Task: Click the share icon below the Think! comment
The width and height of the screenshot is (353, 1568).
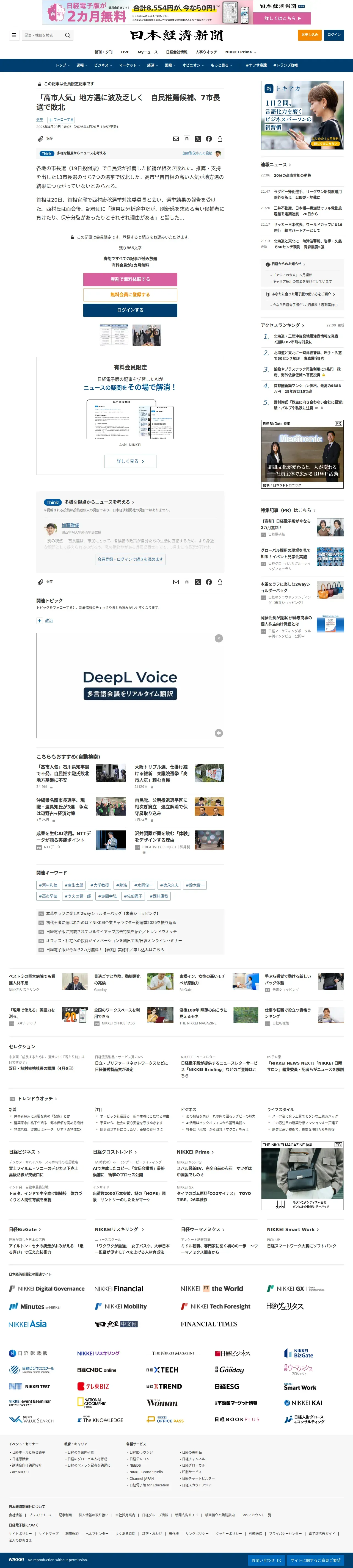Action: coord(220,582)
